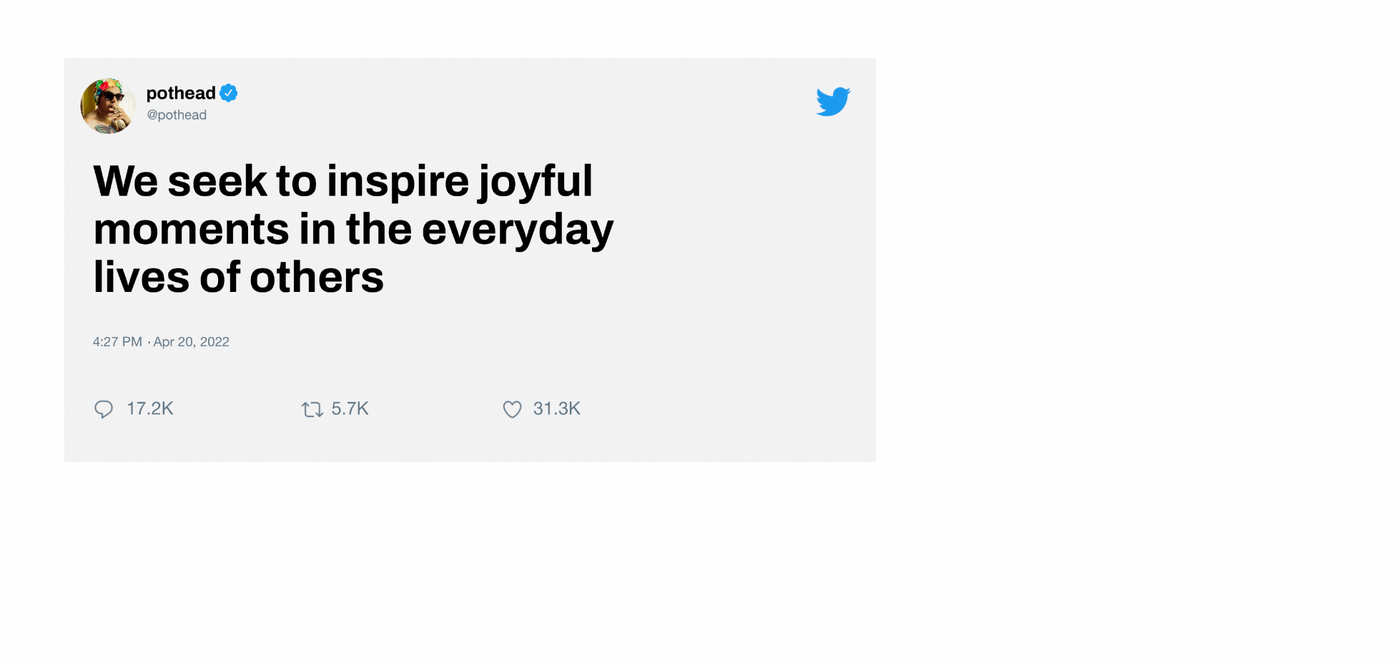This screenshot has width=1400, height=664.
Task: Click the tweet line "lives of others"
Action: (238, 277)
